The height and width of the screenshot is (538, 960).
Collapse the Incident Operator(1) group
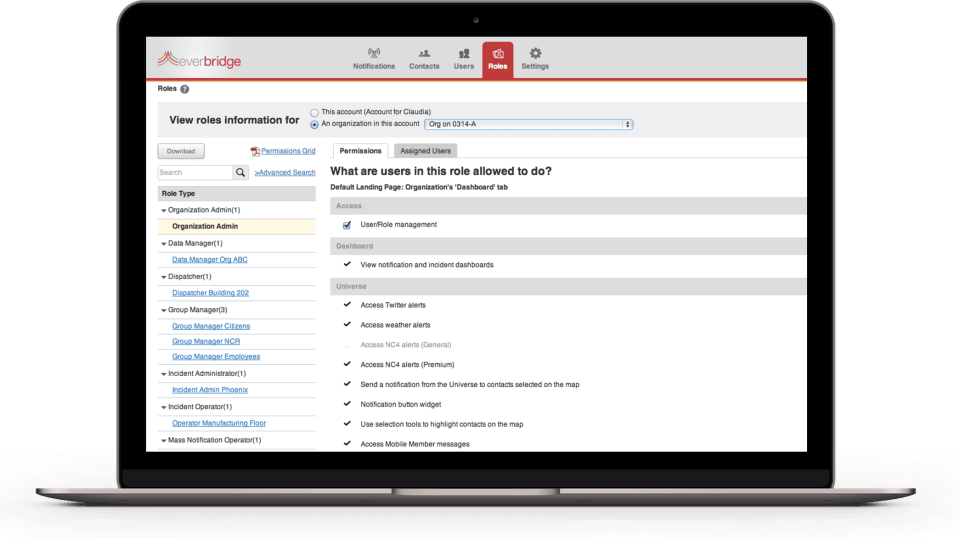163,407
